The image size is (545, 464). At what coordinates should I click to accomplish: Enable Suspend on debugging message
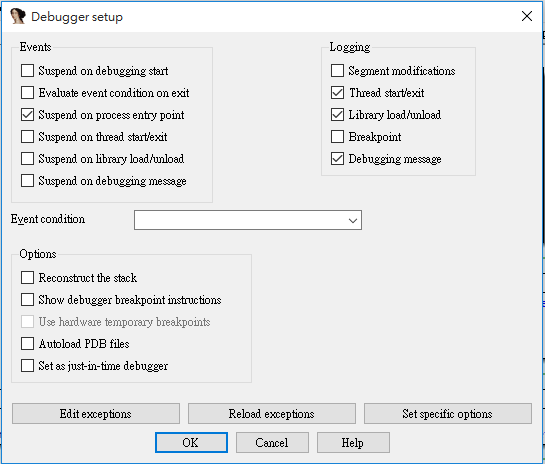(27, 181)
